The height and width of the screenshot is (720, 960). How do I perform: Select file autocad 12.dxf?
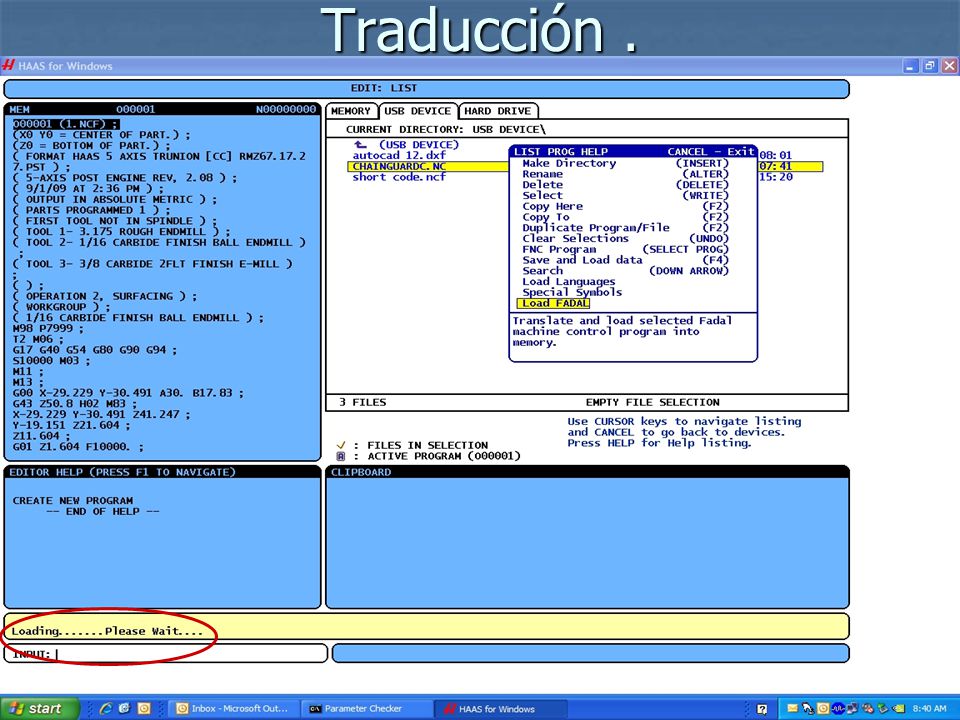point(399,156)
